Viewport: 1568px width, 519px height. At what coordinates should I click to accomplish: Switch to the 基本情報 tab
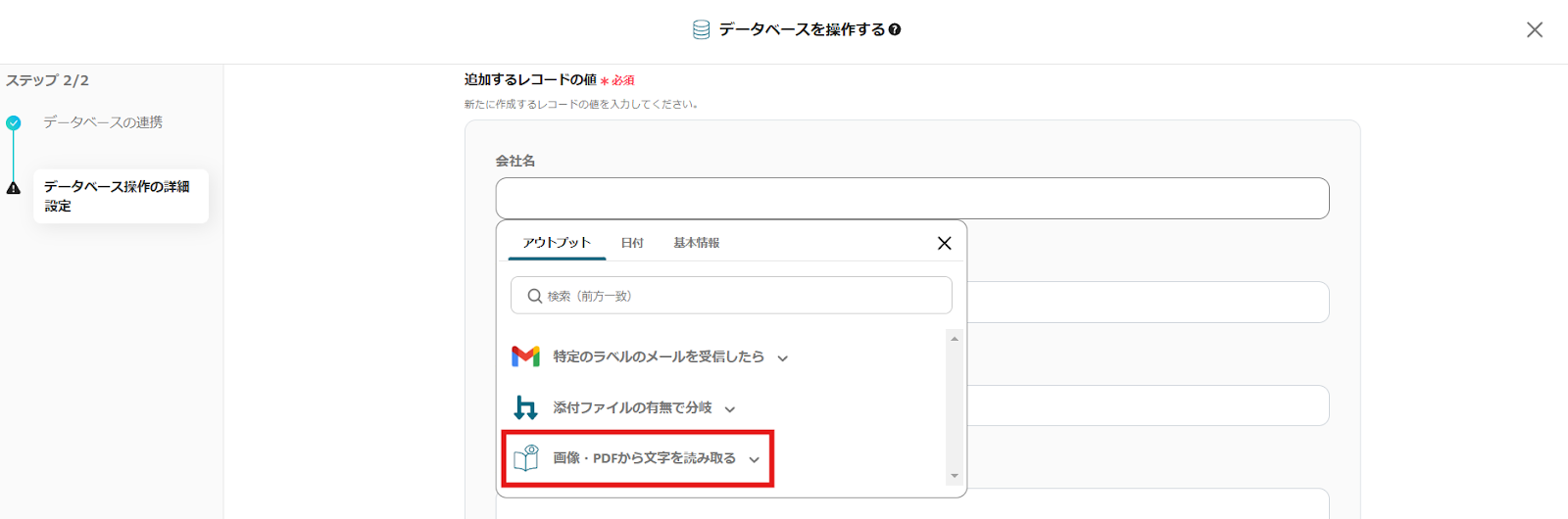(x=697, y=243)
